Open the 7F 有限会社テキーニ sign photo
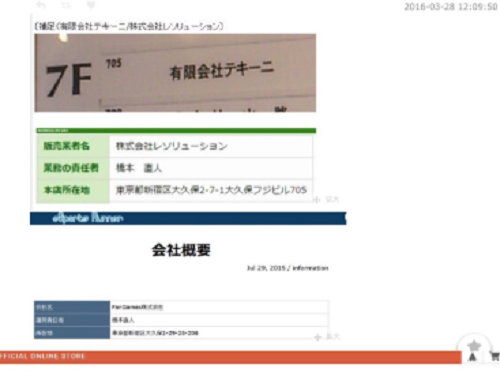 click(175, 73)
